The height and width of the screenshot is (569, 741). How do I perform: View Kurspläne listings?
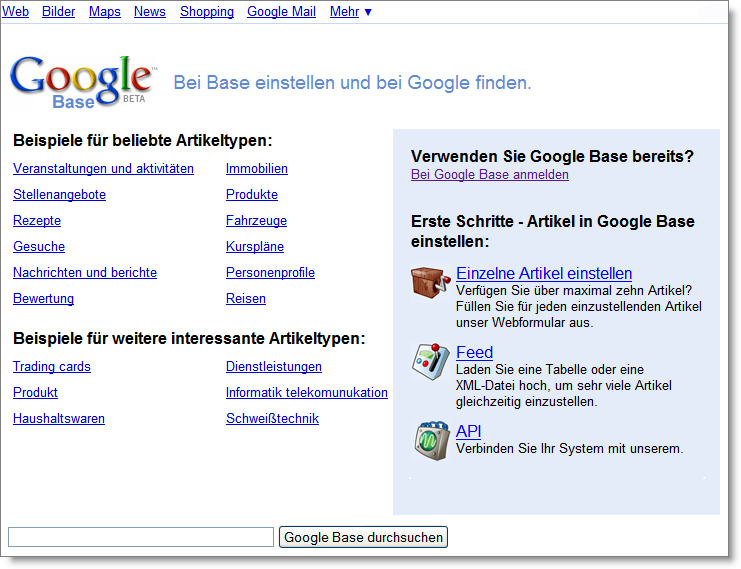255,247
